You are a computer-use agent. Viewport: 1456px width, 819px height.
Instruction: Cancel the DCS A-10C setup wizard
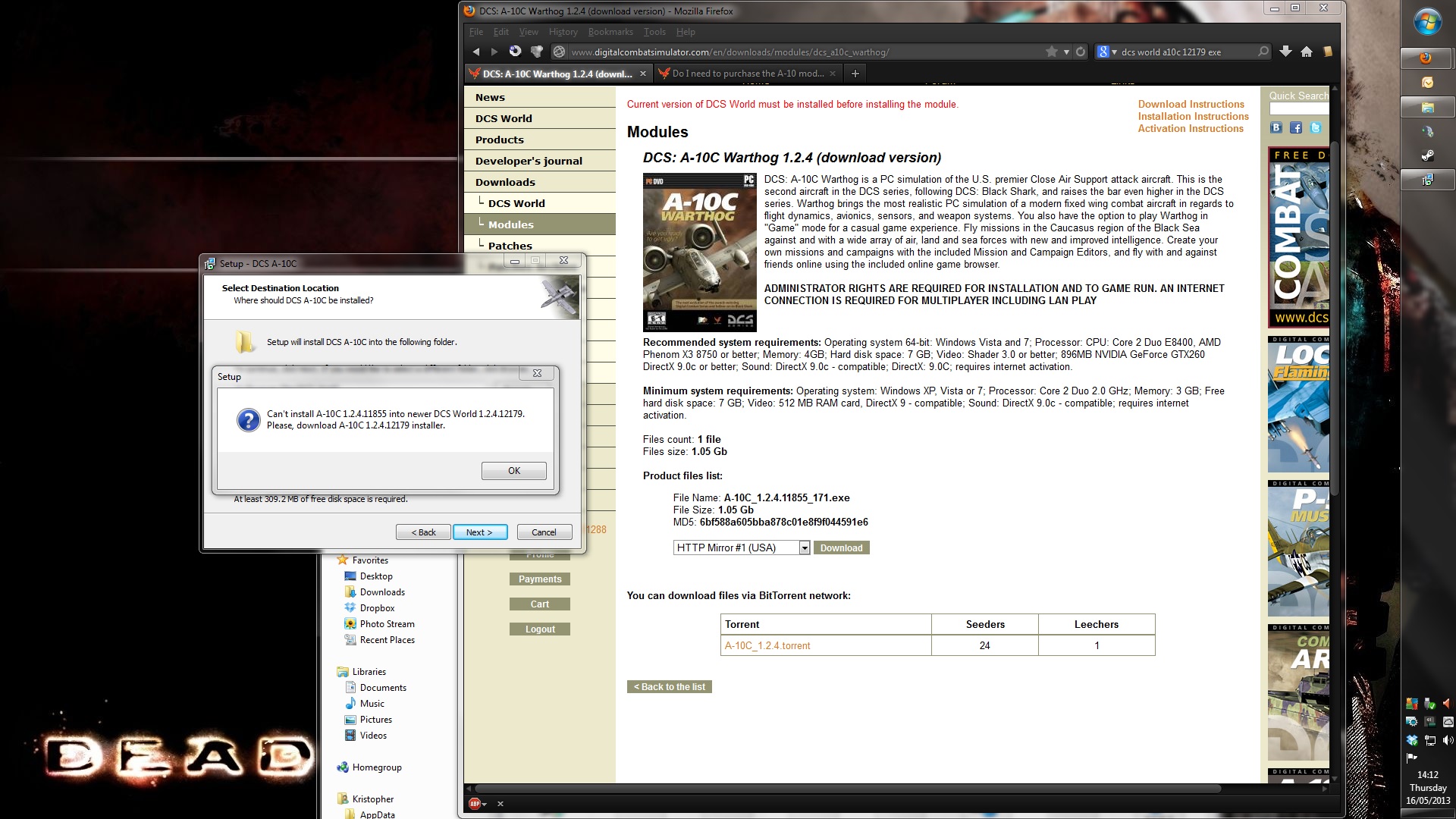[544, 532]
